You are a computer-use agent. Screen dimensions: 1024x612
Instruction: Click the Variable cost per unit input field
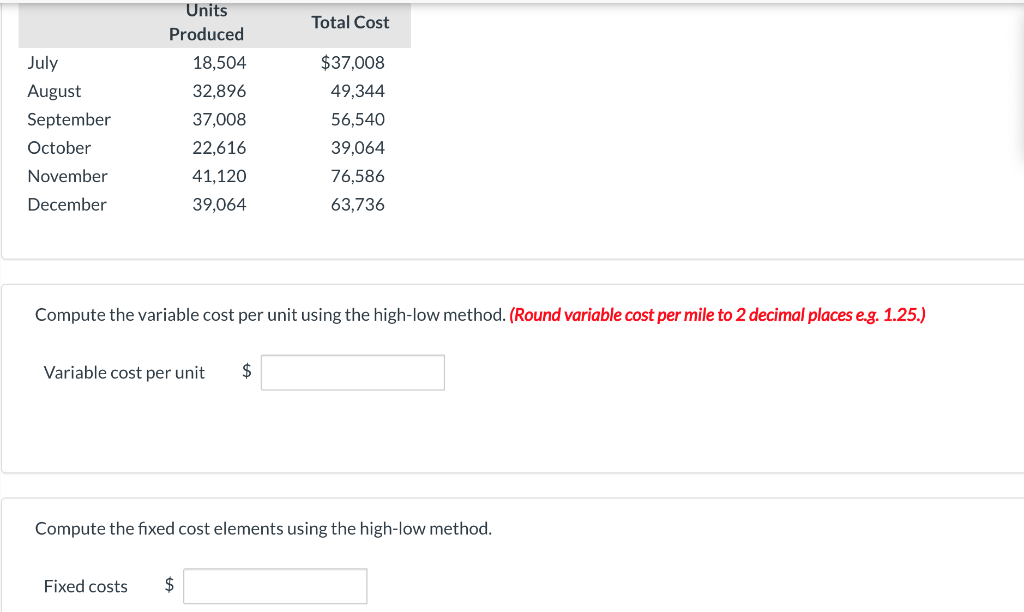click(352, 372)
